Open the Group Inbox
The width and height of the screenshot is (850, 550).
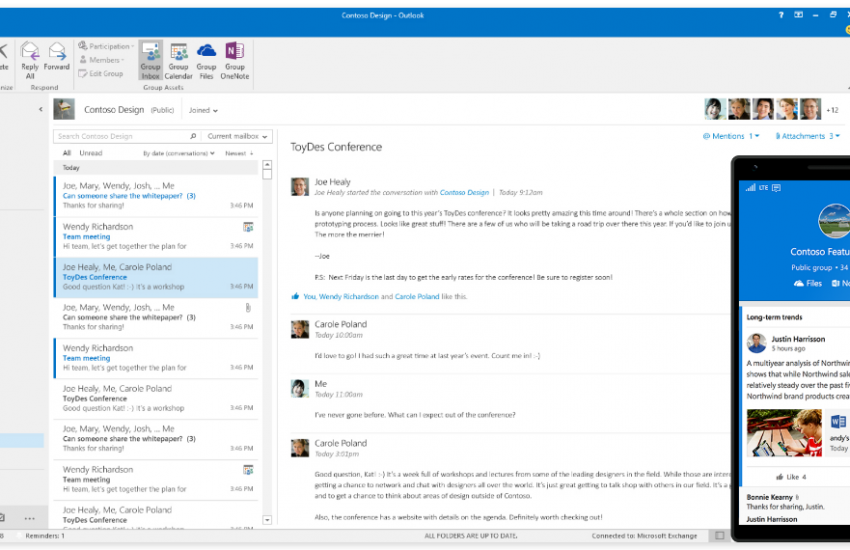150,61
